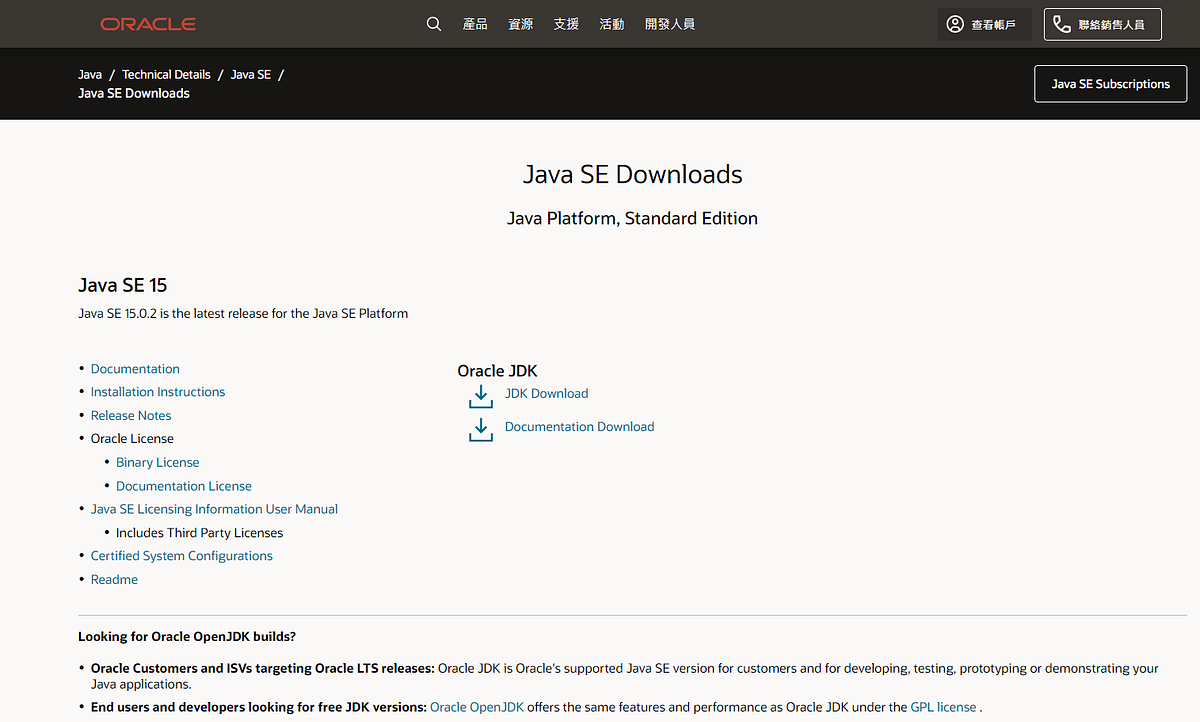Open the 產品 menu

click(x=475, y=24)
